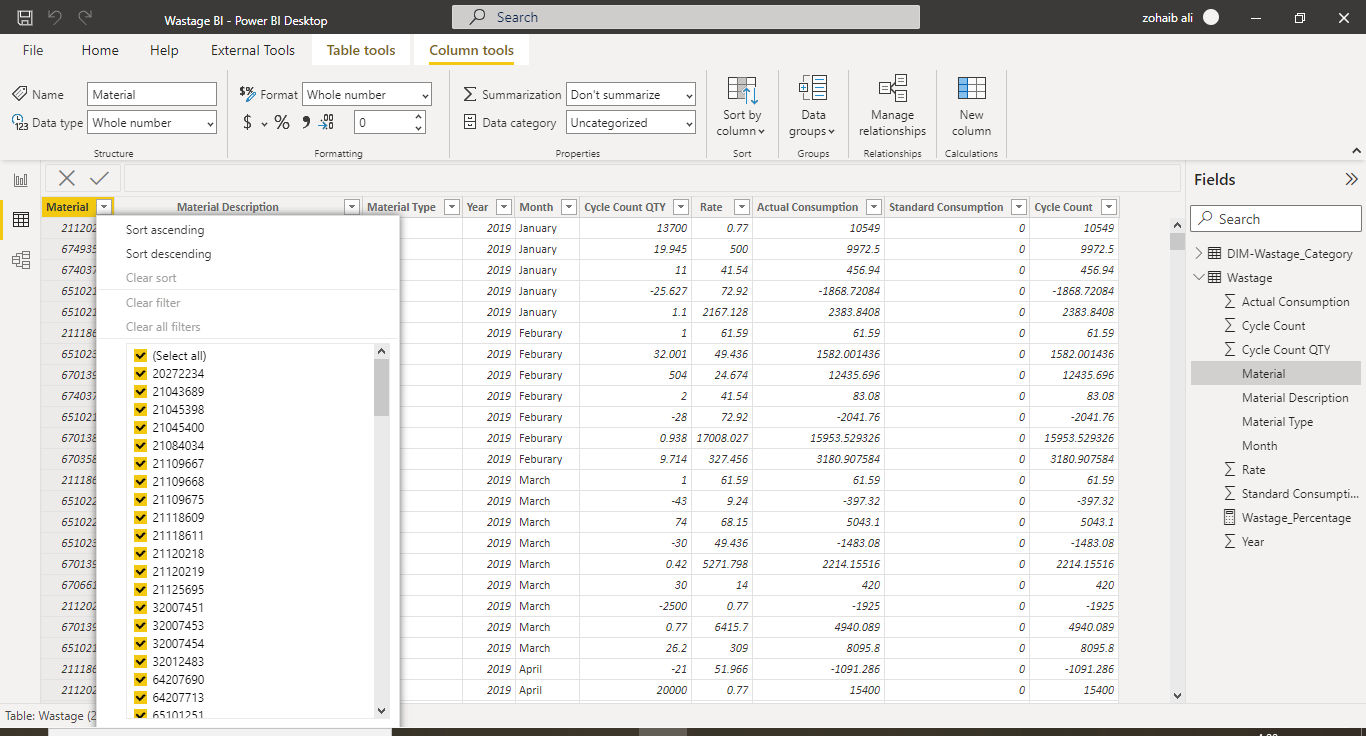Cancel formula bar with X icon
1366x736 pixels.
pyautogui.click(x=67, y=178)
